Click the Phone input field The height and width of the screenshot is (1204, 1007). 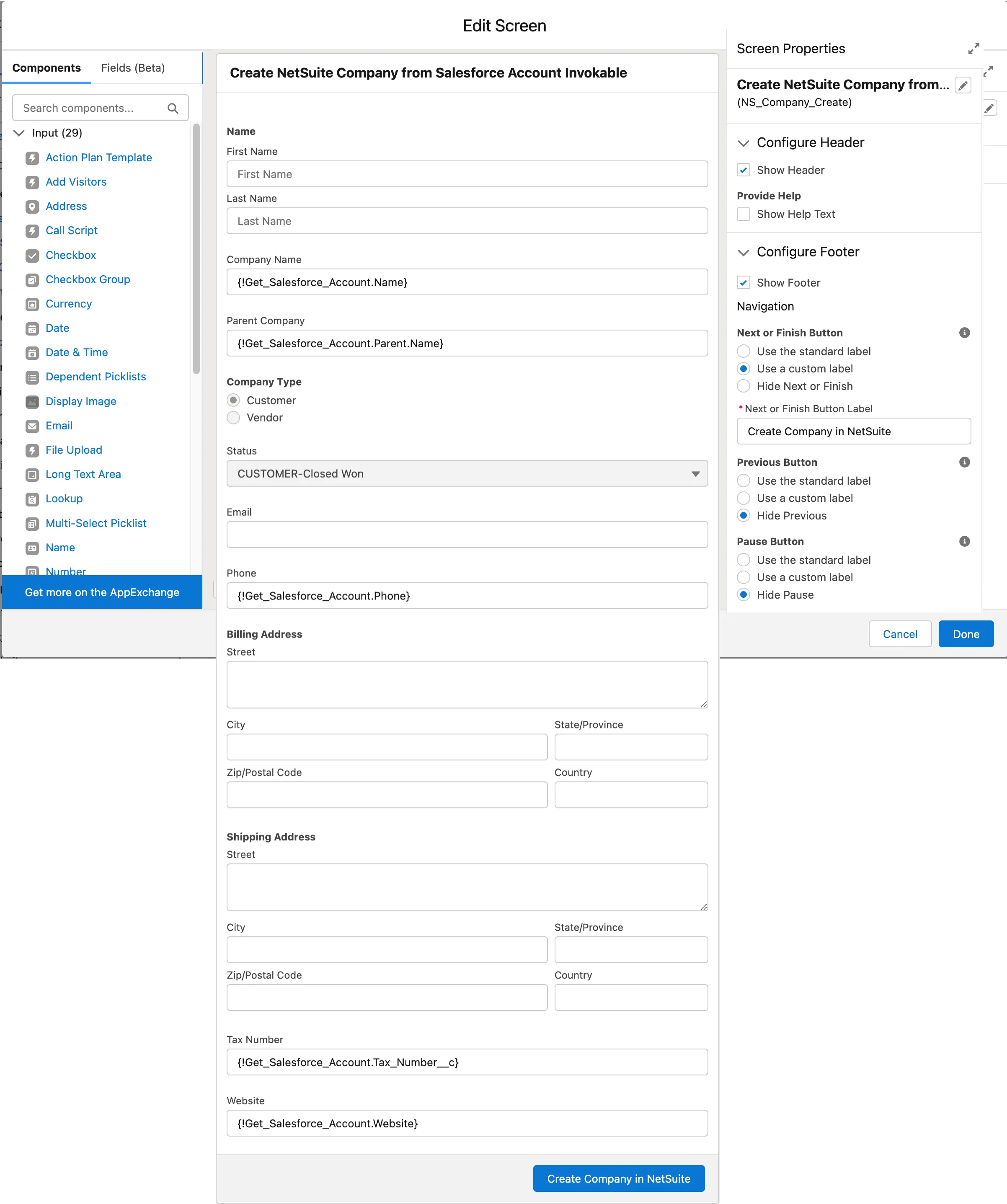click(467, 596)
